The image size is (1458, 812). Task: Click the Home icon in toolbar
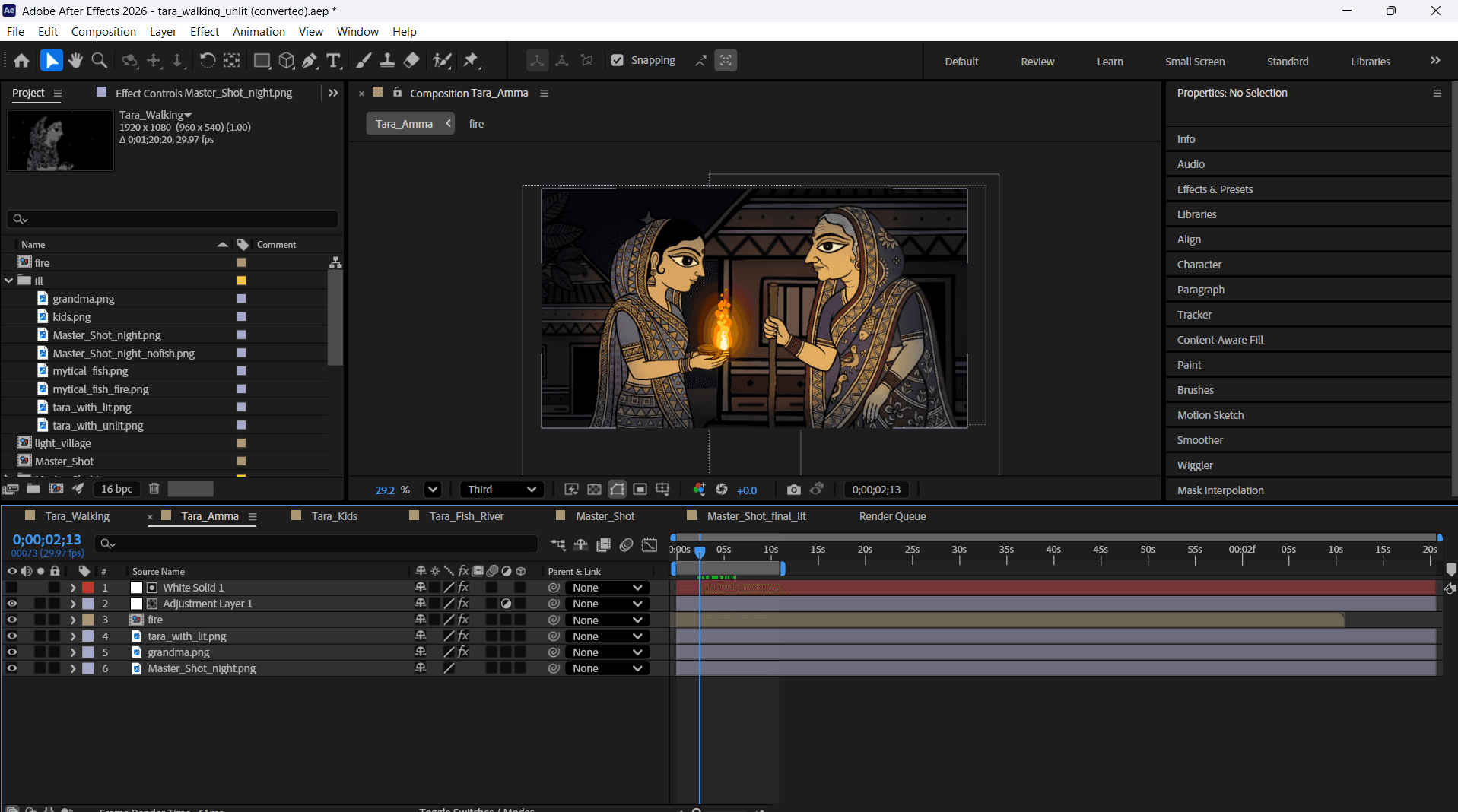coord(21,61)
